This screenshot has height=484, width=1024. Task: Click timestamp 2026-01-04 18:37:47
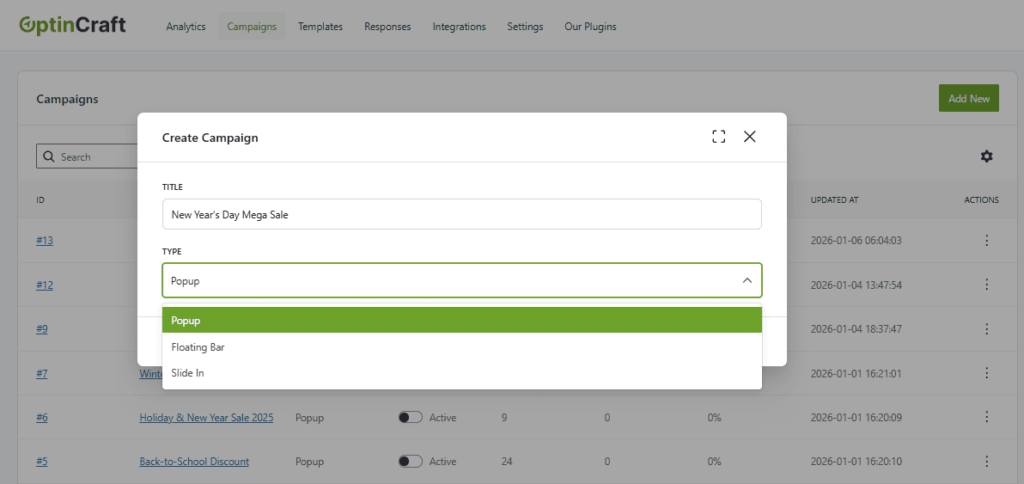pos(856,329)
